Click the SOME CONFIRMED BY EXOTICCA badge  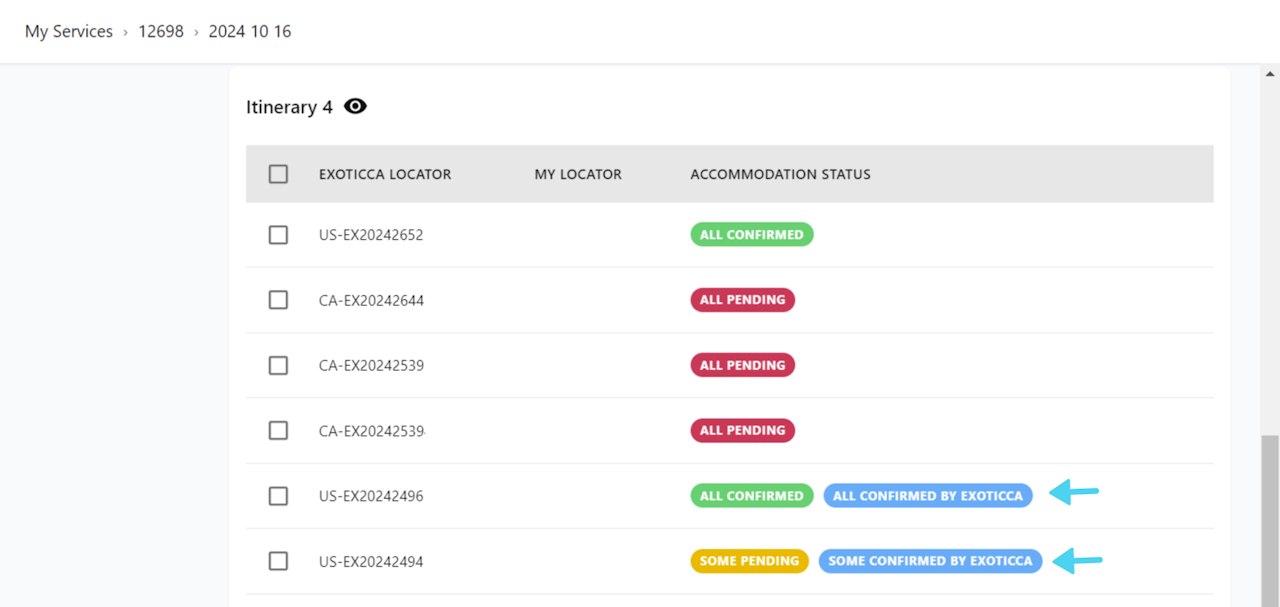pyautogui.click(x=930, y=561)
